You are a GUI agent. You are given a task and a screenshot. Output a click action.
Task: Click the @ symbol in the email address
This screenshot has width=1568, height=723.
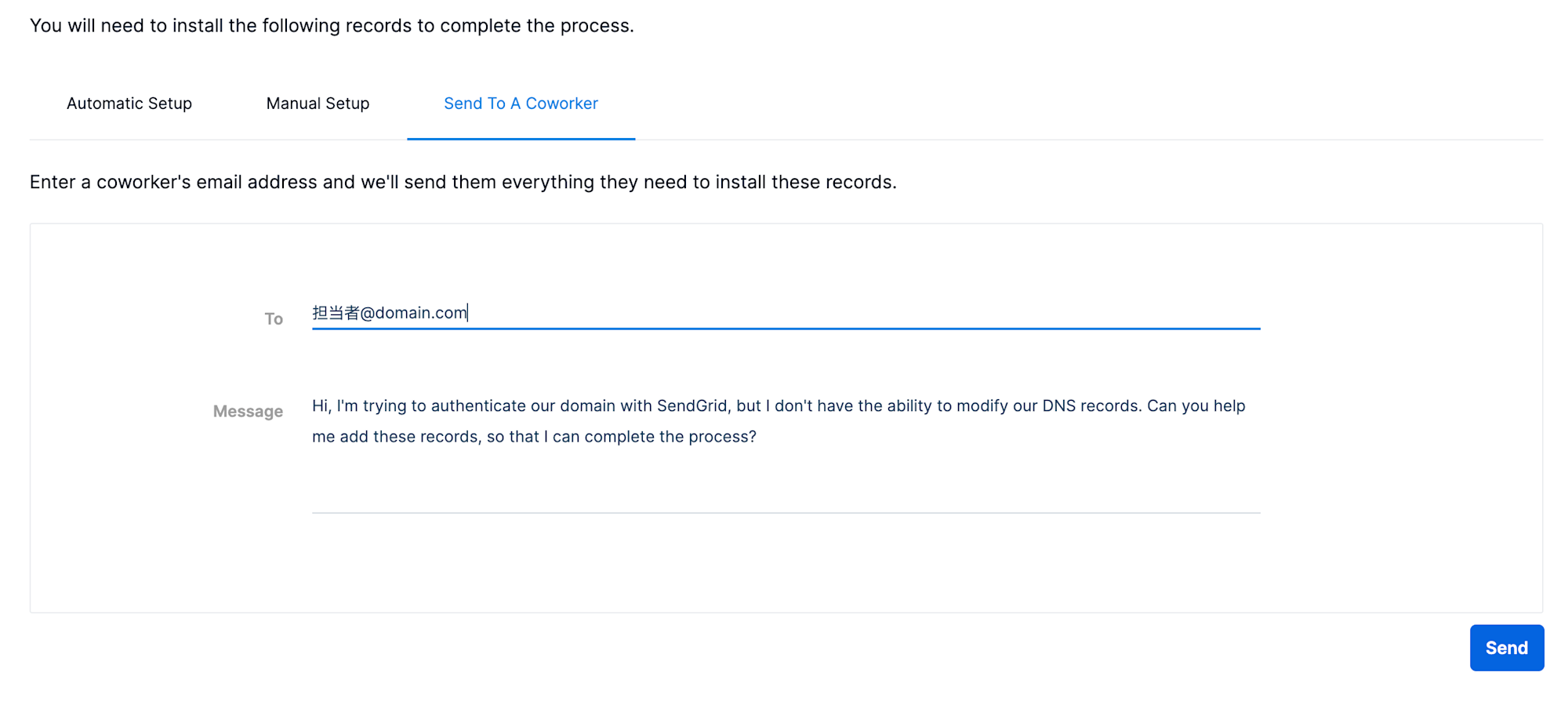pos(367,313)
